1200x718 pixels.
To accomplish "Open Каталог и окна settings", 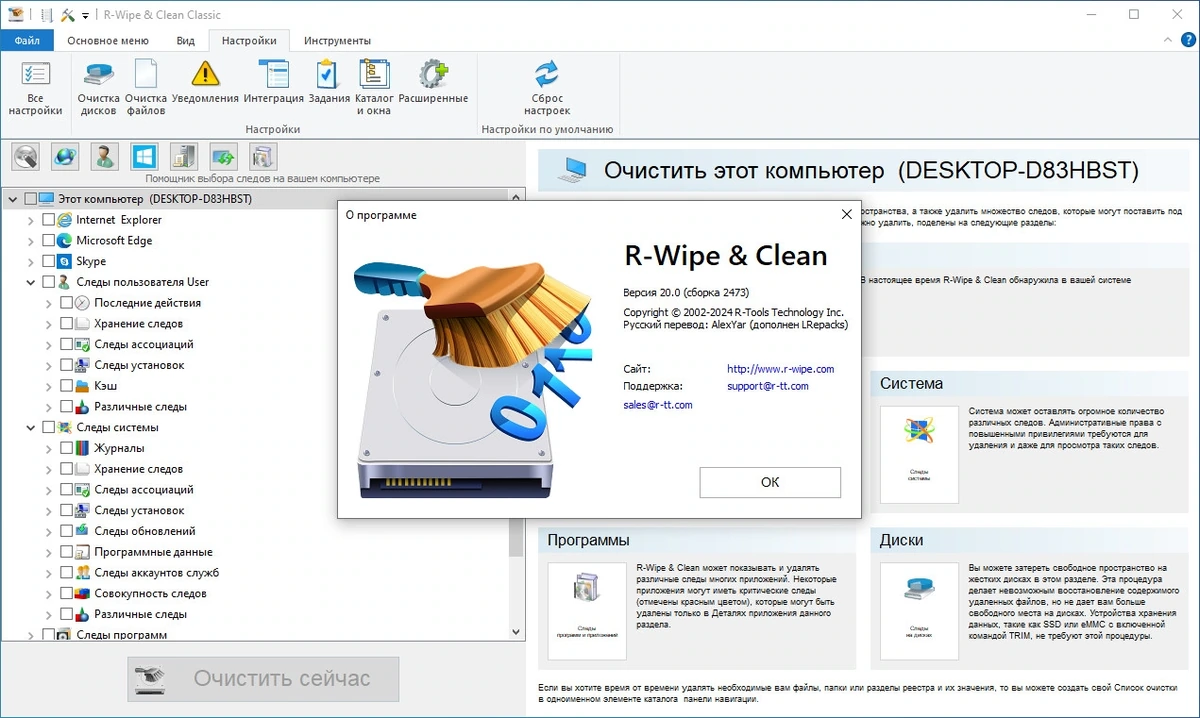I will [374, 87].
